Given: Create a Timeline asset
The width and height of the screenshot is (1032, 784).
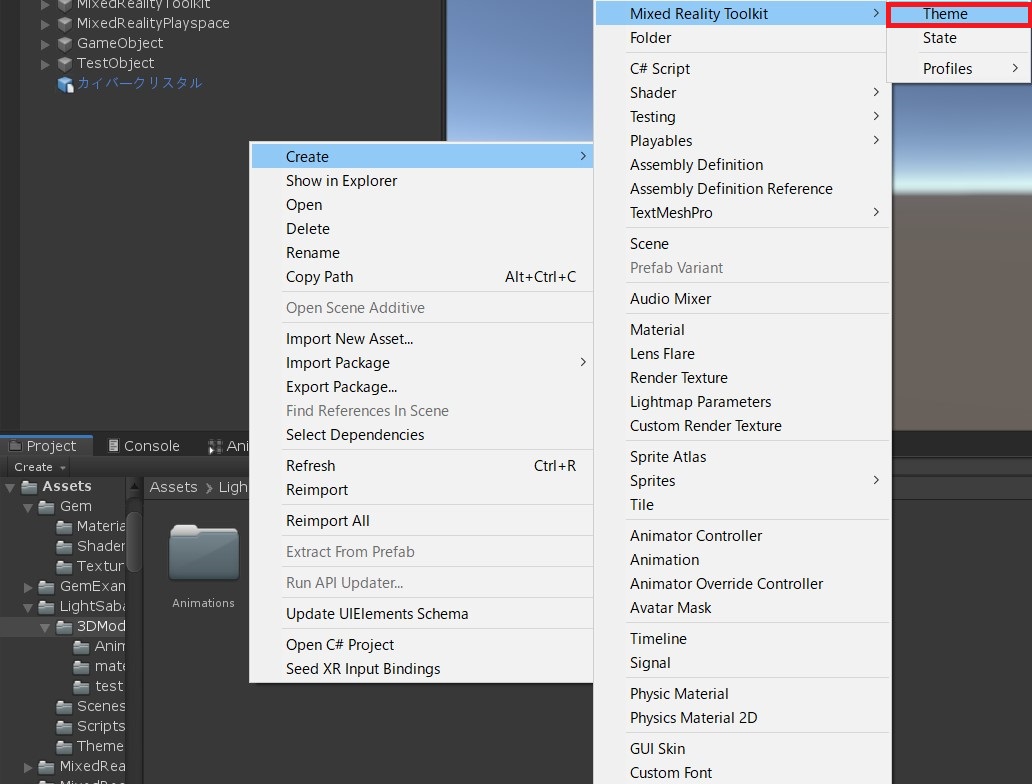Looking at the screenshot, I should [x=741, y=639].
